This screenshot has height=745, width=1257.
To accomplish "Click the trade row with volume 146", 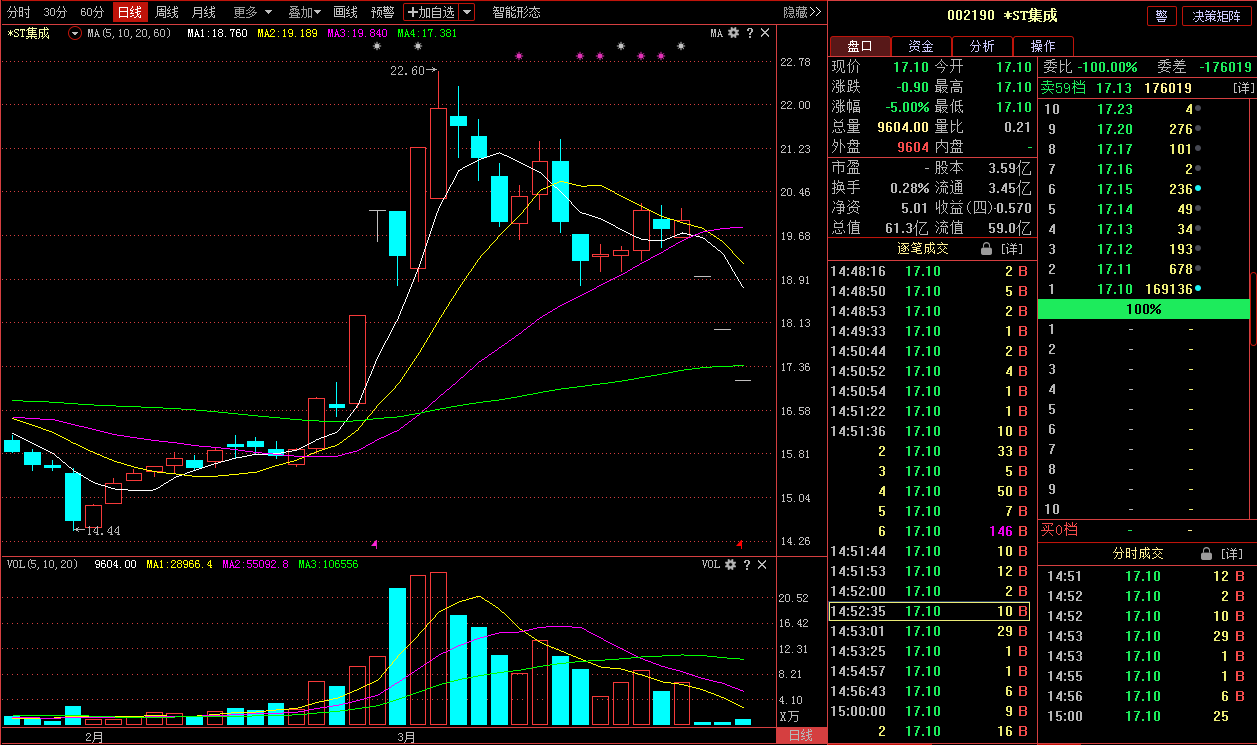I will pyautogui.click(x=929, y=531).
